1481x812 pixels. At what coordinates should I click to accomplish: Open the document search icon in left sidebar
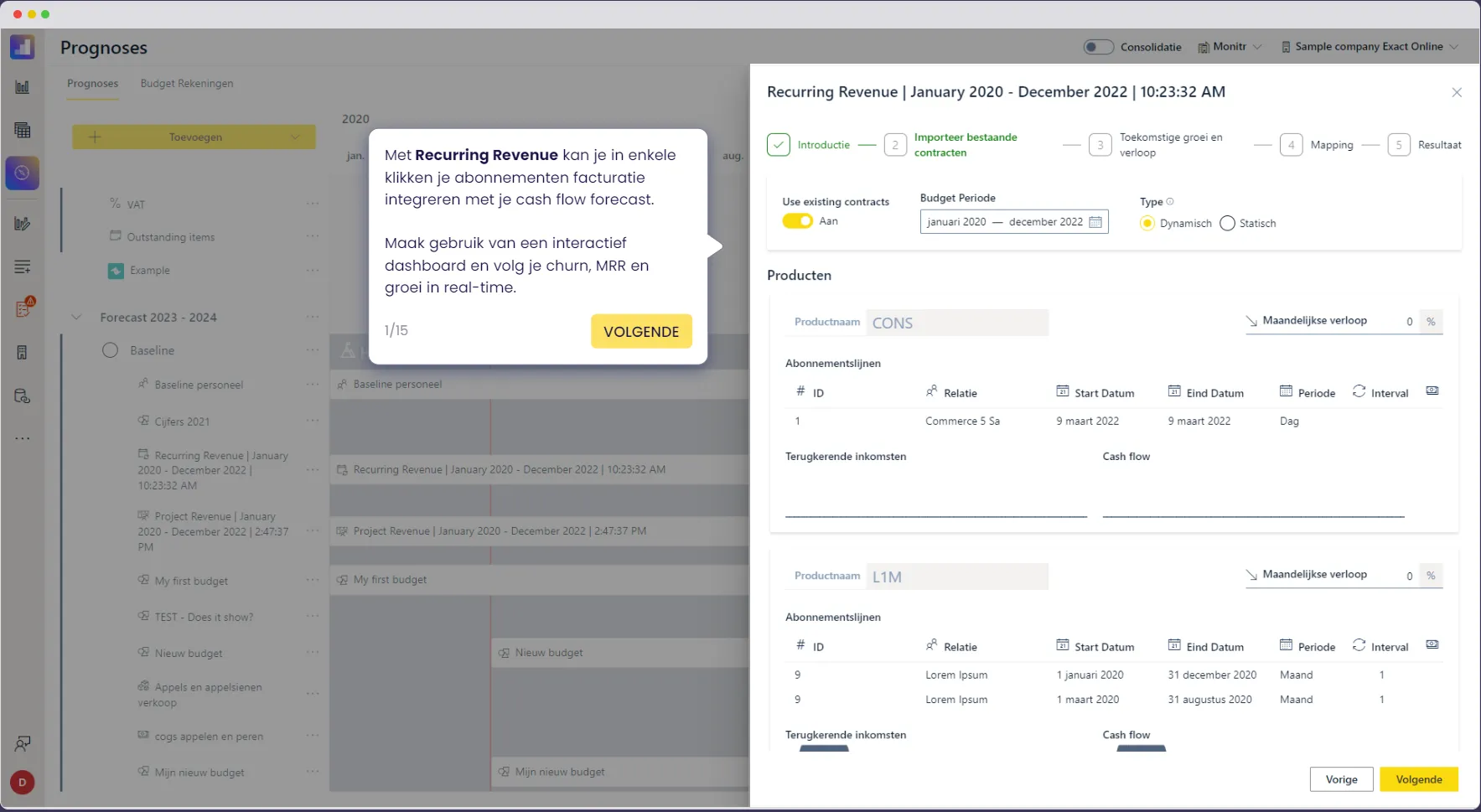[23, 396]
